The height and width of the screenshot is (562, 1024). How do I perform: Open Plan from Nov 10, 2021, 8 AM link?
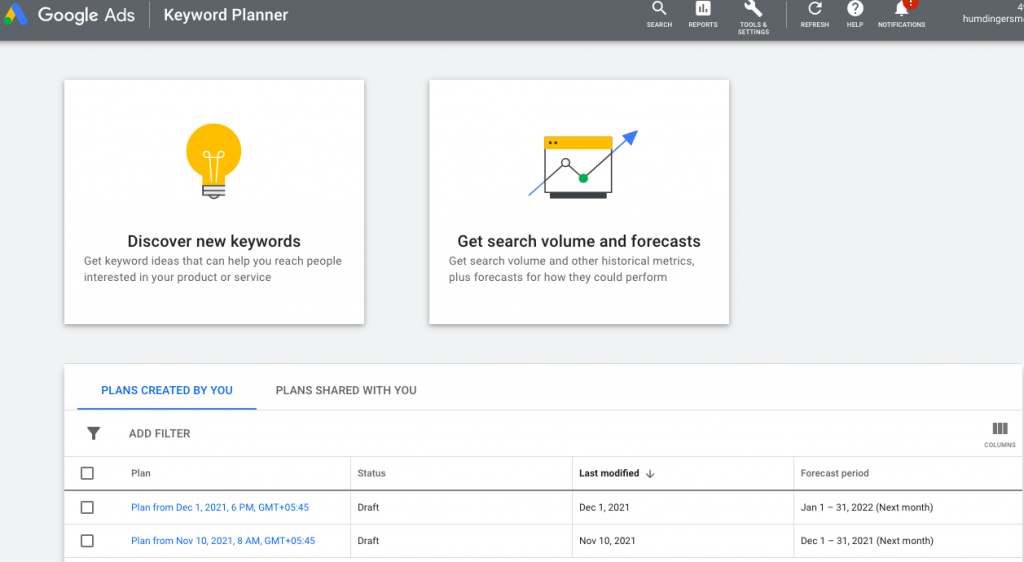223,540
